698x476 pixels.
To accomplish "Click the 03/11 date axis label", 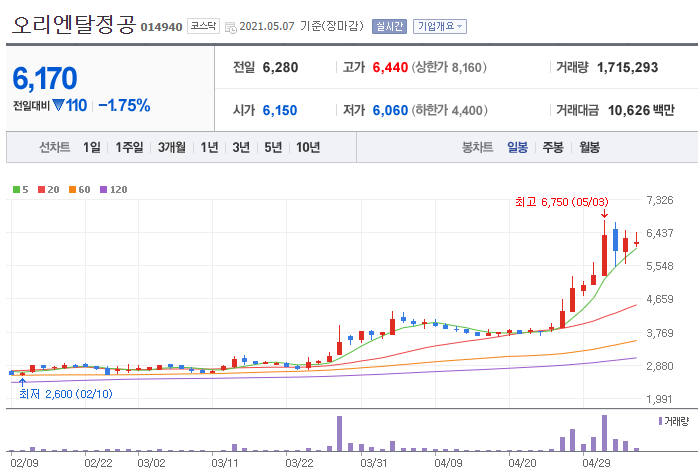I will [x=225, y=463].
